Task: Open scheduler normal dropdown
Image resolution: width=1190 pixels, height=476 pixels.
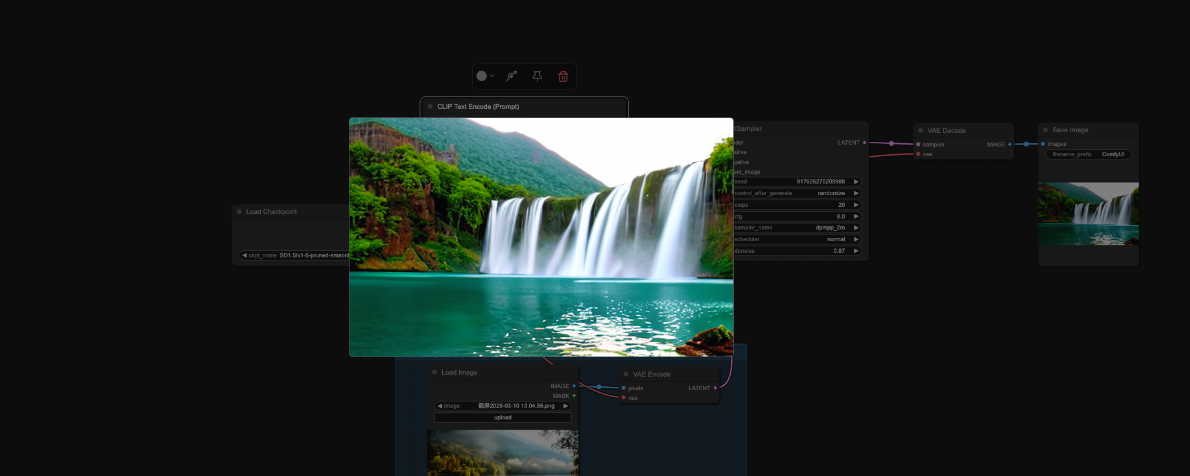Action: (x=796, y=239)
